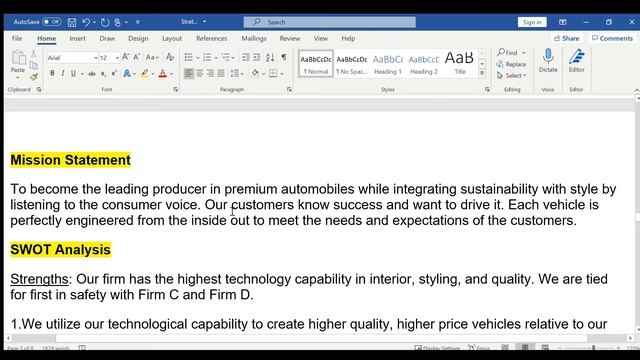This screenshot has width=640, height=360.
Task: Switch to the Review tab
Action: [x=290, y=38]
